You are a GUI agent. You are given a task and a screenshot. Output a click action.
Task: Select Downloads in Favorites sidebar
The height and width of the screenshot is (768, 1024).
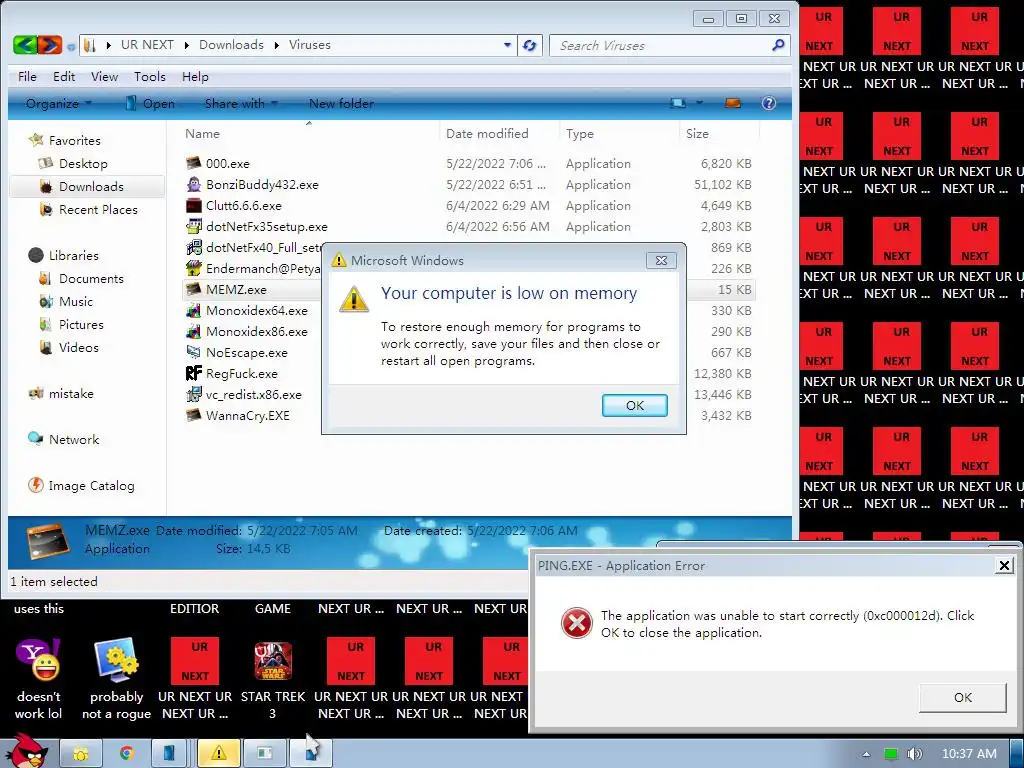tap(87, 186)
